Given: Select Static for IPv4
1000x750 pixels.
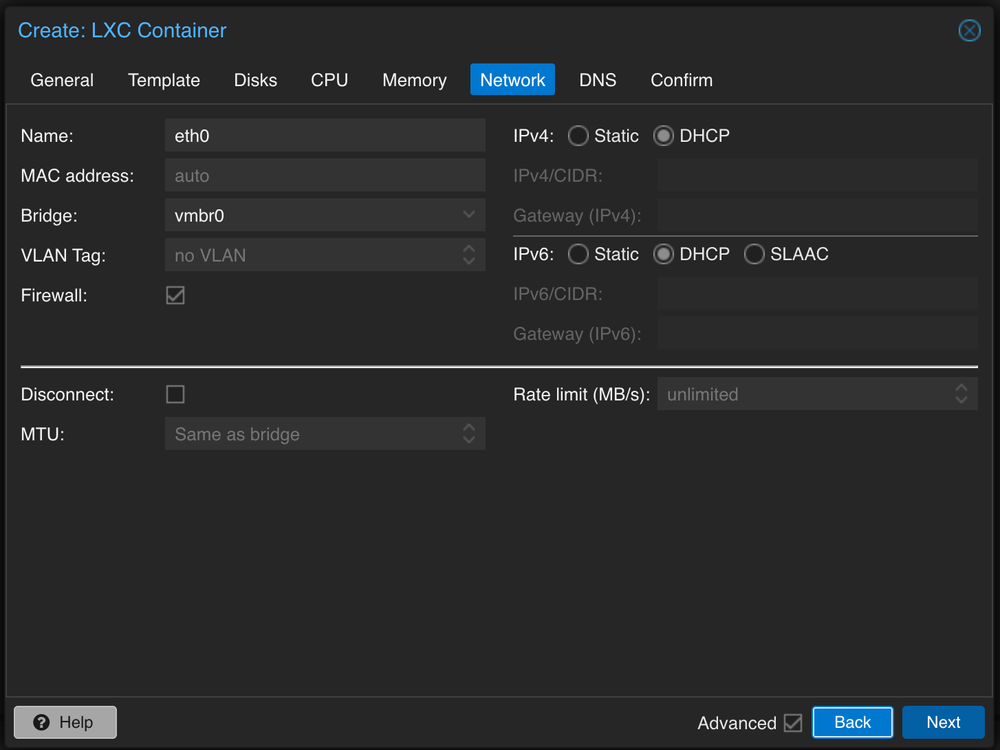Looking at the screenshot, I should pyautogui.click(x=578, y=135).
